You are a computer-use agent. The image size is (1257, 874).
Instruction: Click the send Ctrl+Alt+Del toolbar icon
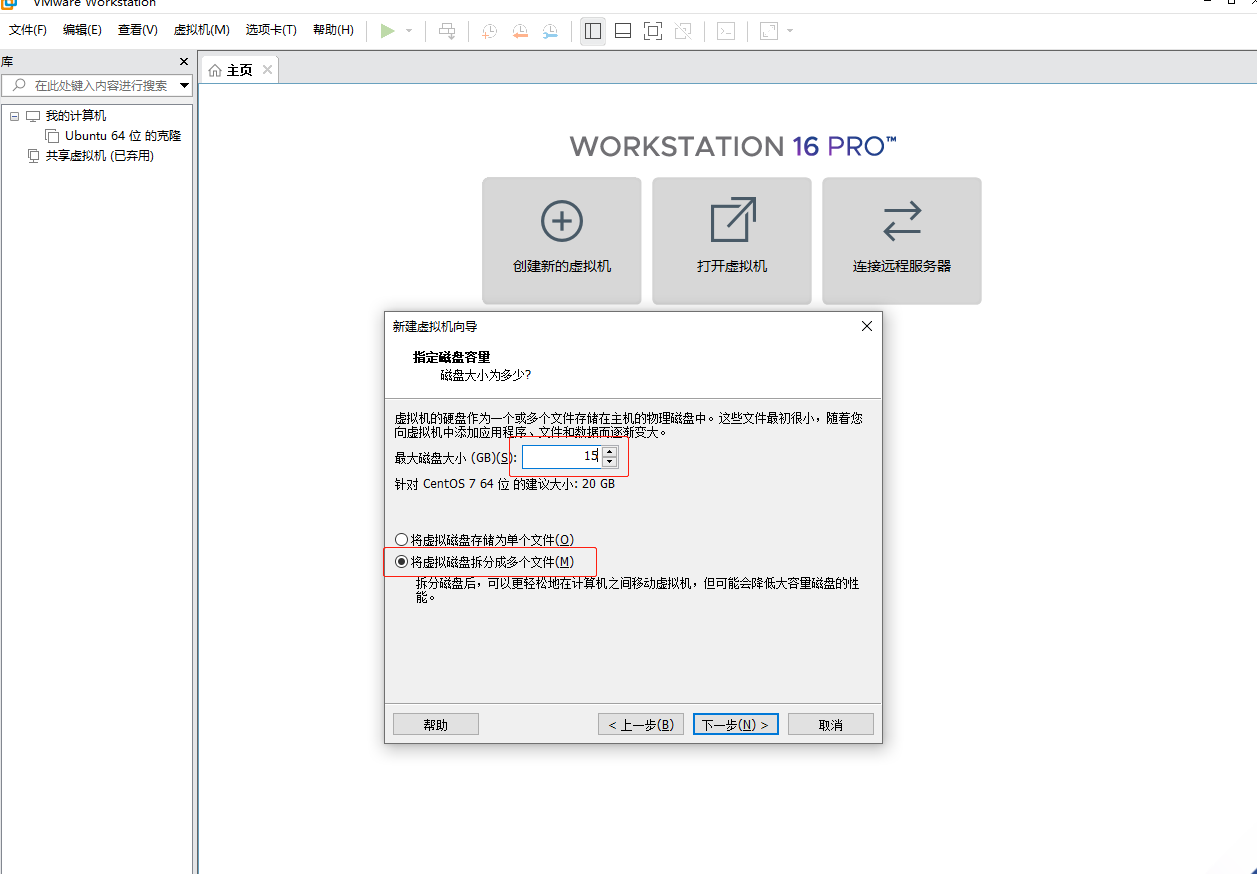click(447, 31)
